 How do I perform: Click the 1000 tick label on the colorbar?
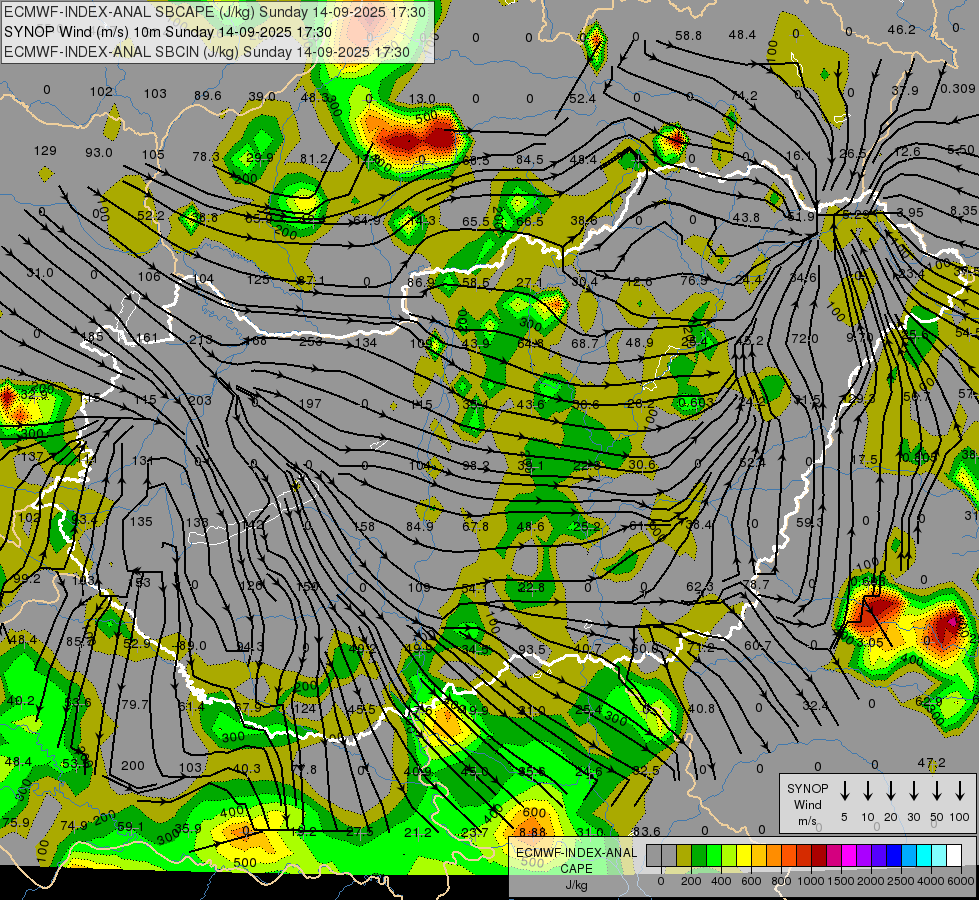811,881
